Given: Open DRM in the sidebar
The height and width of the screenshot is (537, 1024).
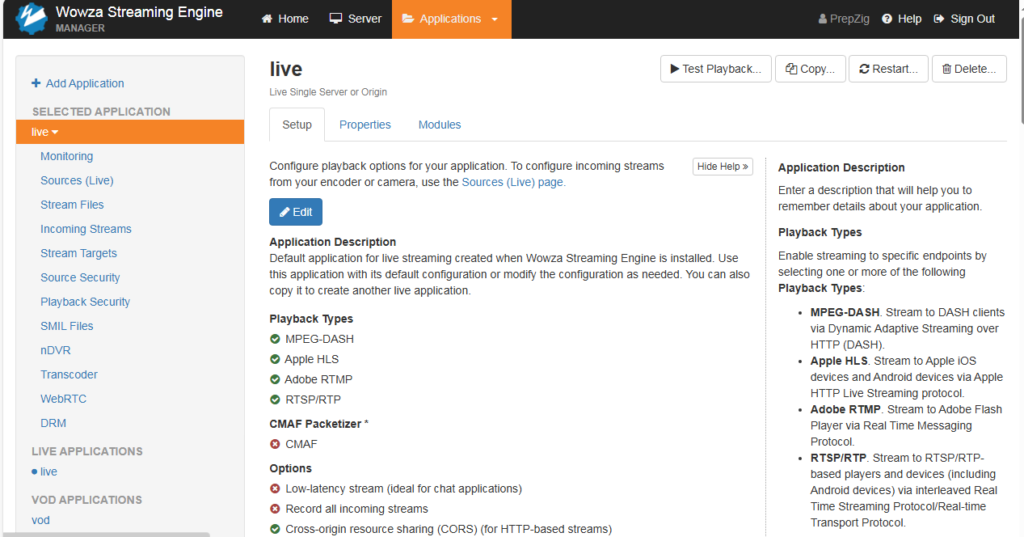Looking at the screenshot, I should pyautogui.click(x=53, y=423).
